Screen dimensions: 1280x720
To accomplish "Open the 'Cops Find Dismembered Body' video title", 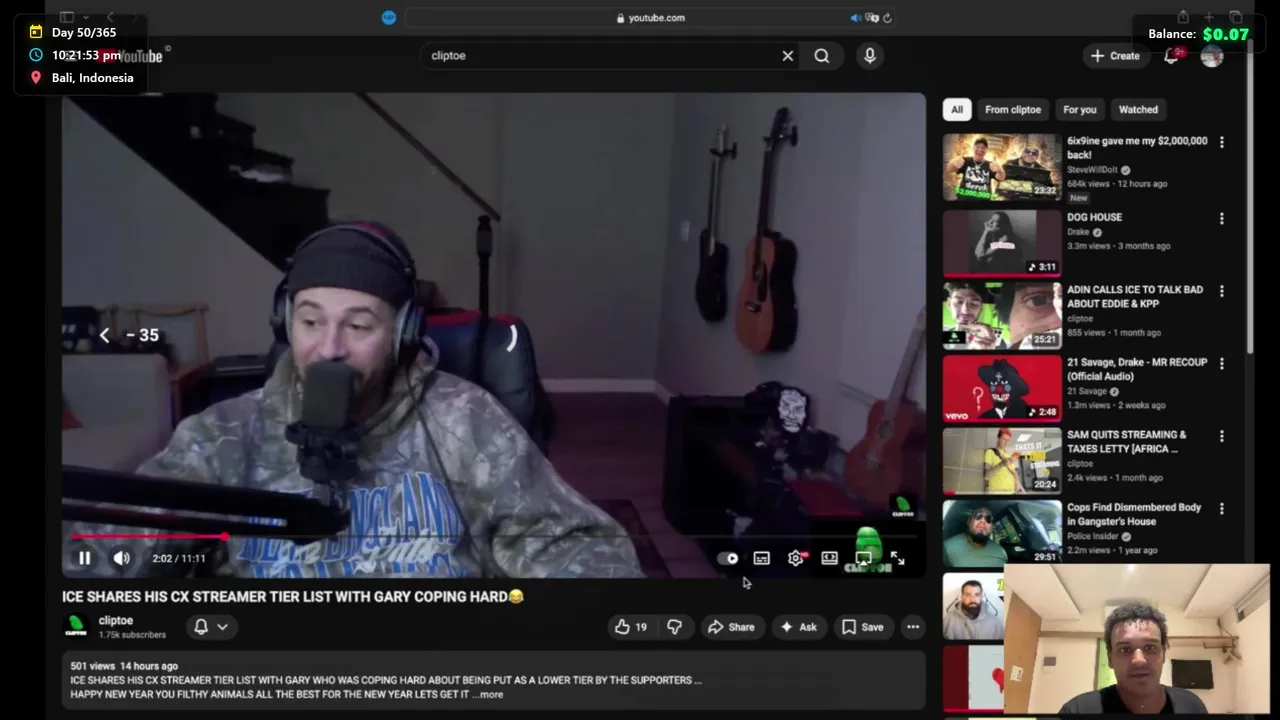I will pos(1134,514).
